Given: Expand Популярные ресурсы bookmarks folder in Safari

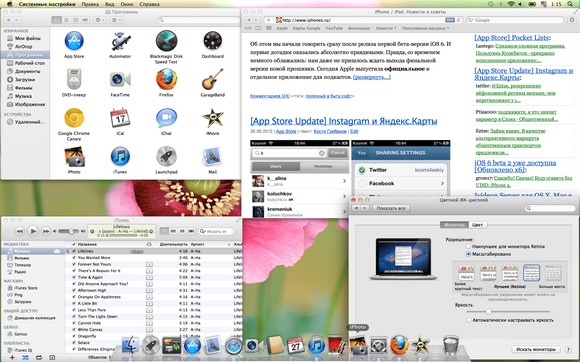Looking at the screenshot, I should (x=425, y=28).
